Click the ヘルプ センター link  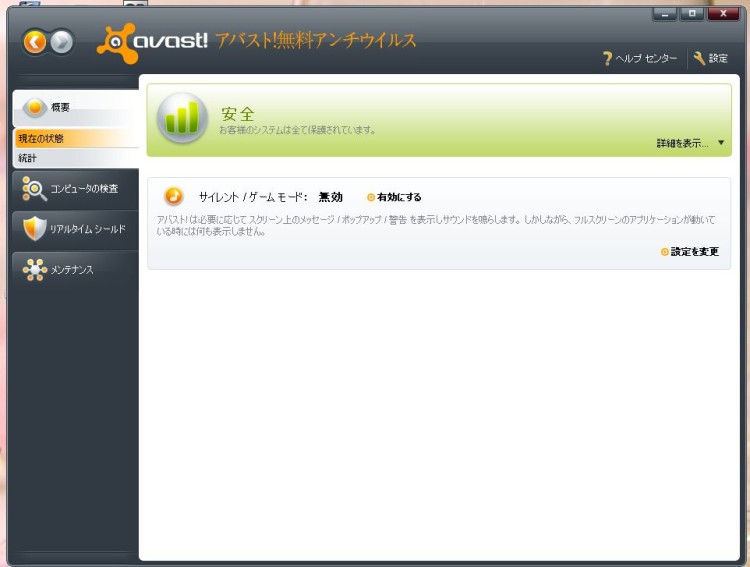(x=646, y=58)
